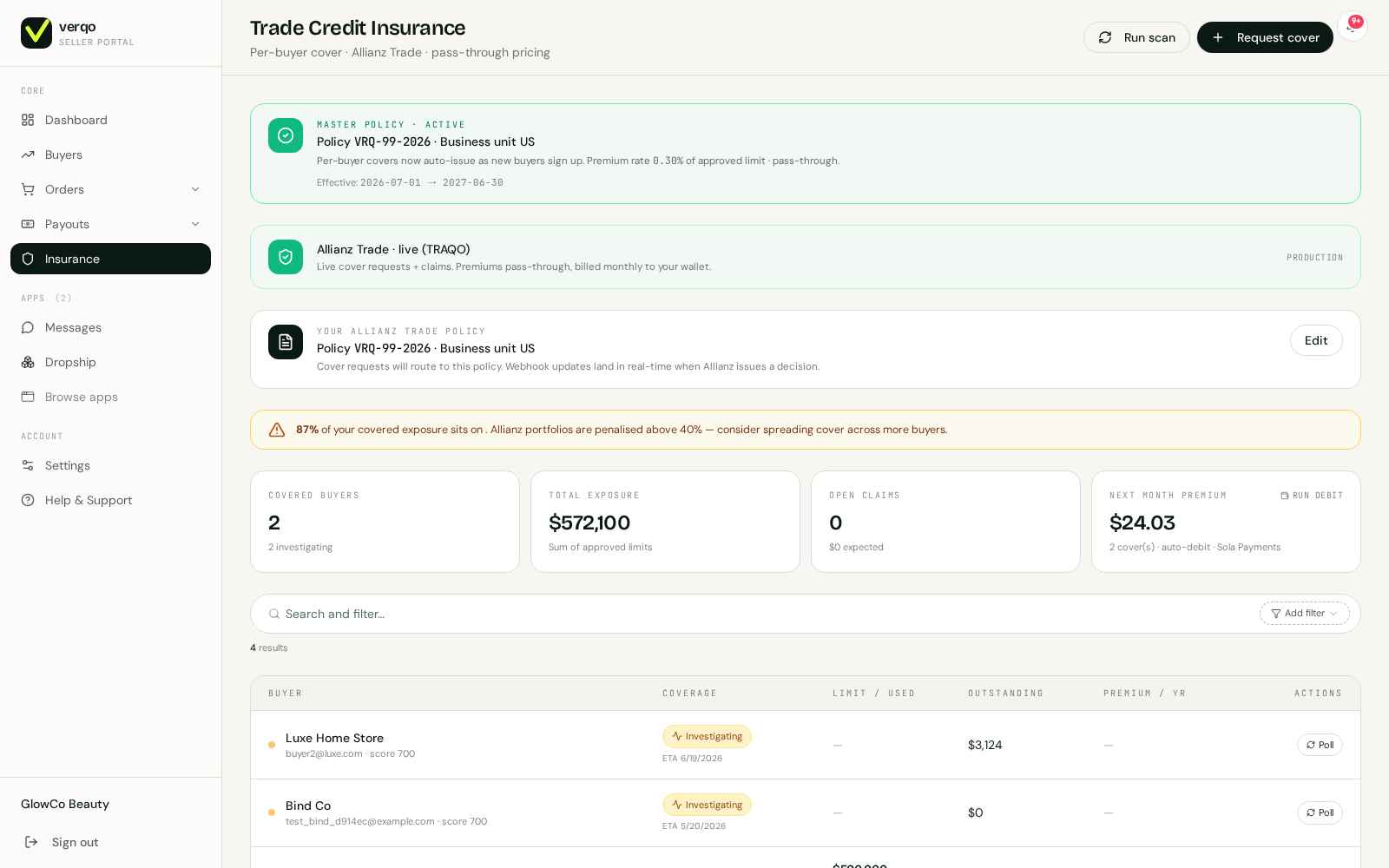The width and height of the screenshot is (1389, 868).
Task: Click the search magnifier icon
Action: point(274,614)
